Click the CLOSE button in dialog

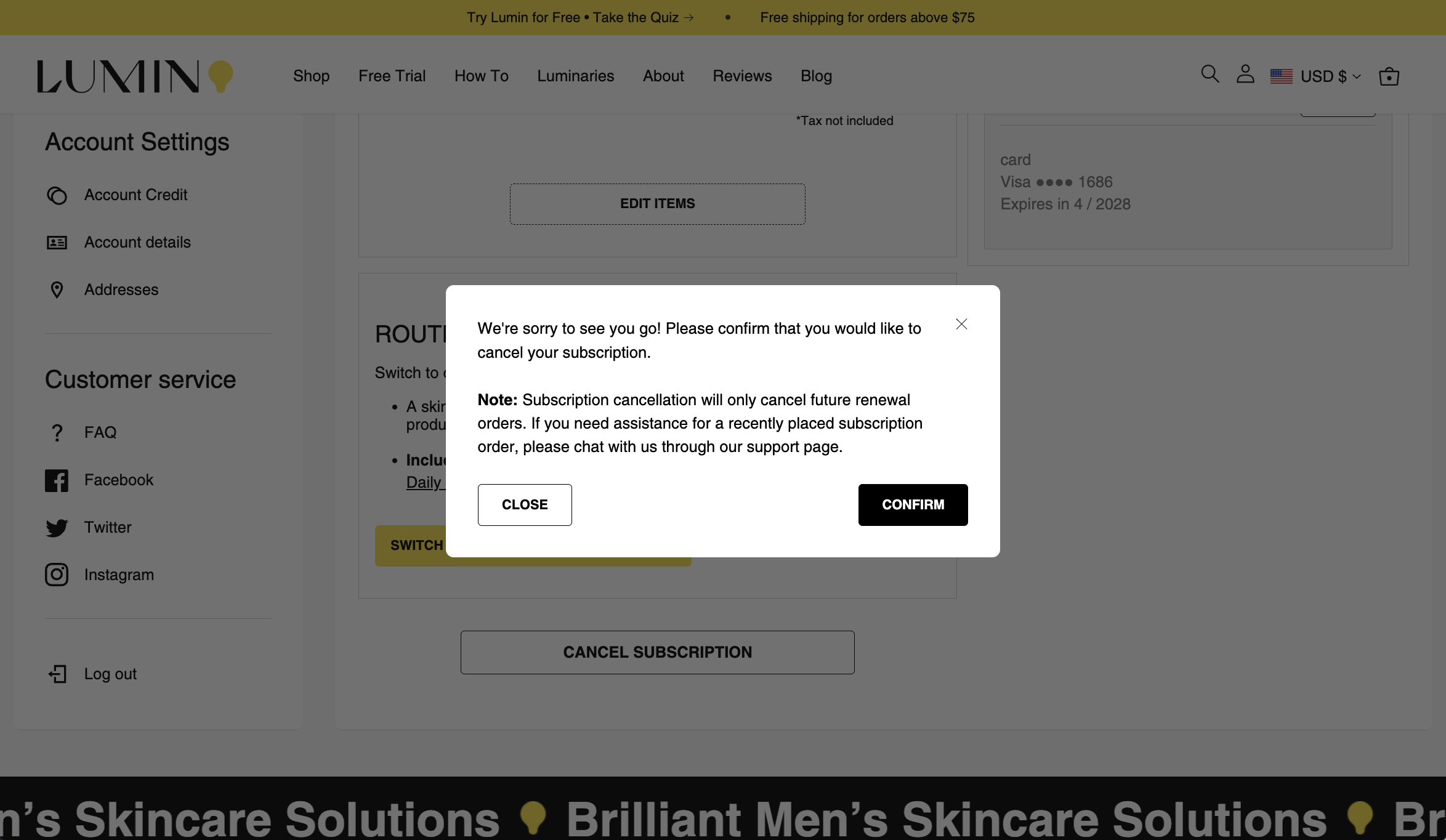(525, 505)
